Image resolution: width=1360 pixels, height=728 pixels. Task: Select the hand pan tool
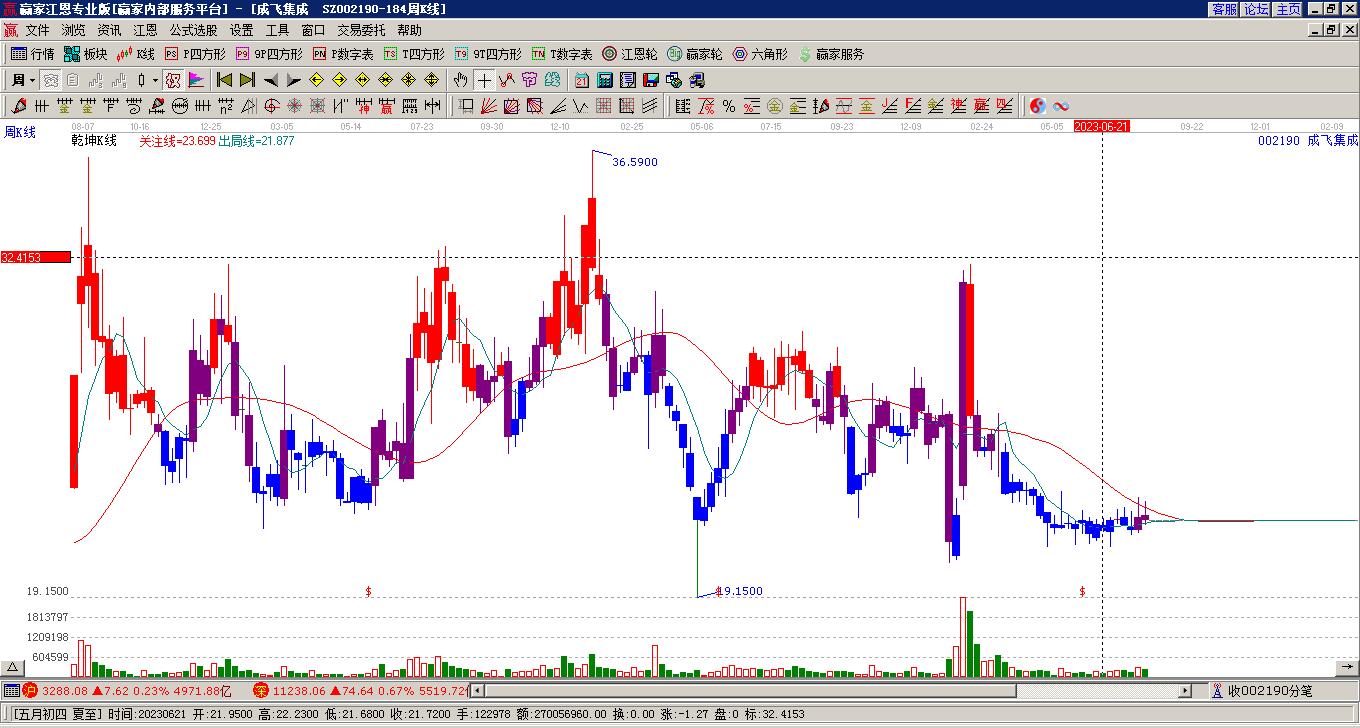(x=461, y=80)
